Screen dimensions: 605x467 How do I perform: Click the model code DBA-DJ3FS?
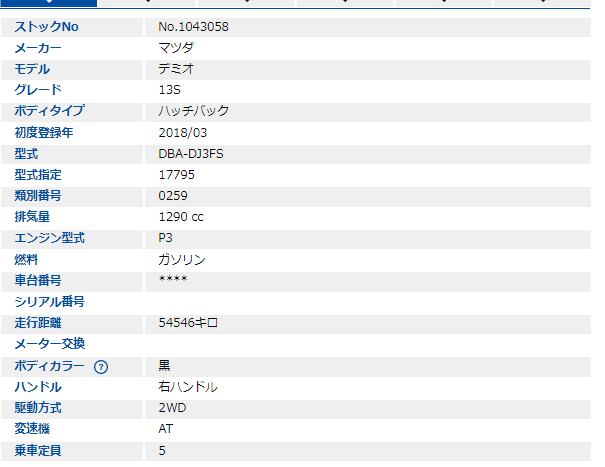click(192, 154)
